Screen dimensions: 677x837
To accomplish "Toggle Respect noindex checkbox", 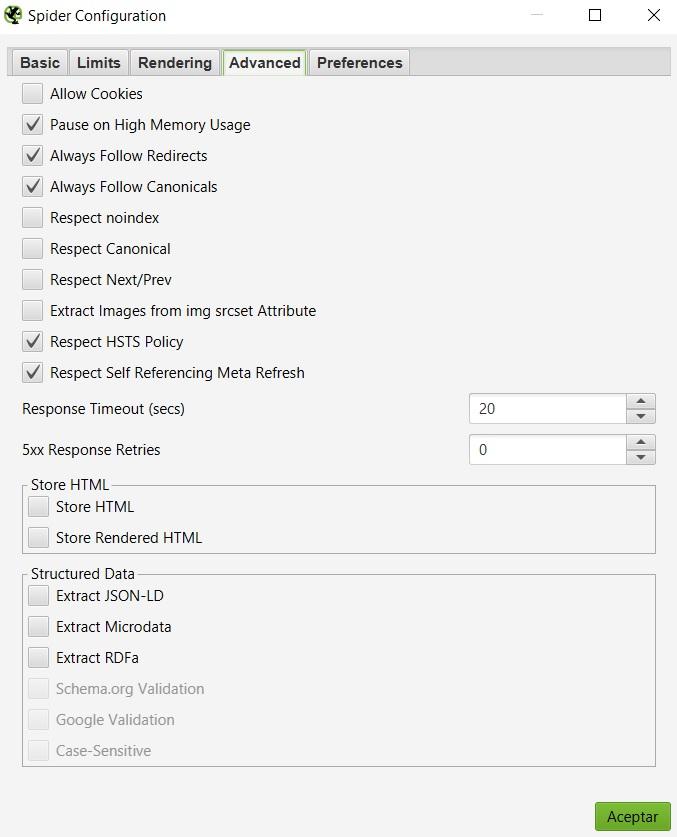I will tap(33, 218).
